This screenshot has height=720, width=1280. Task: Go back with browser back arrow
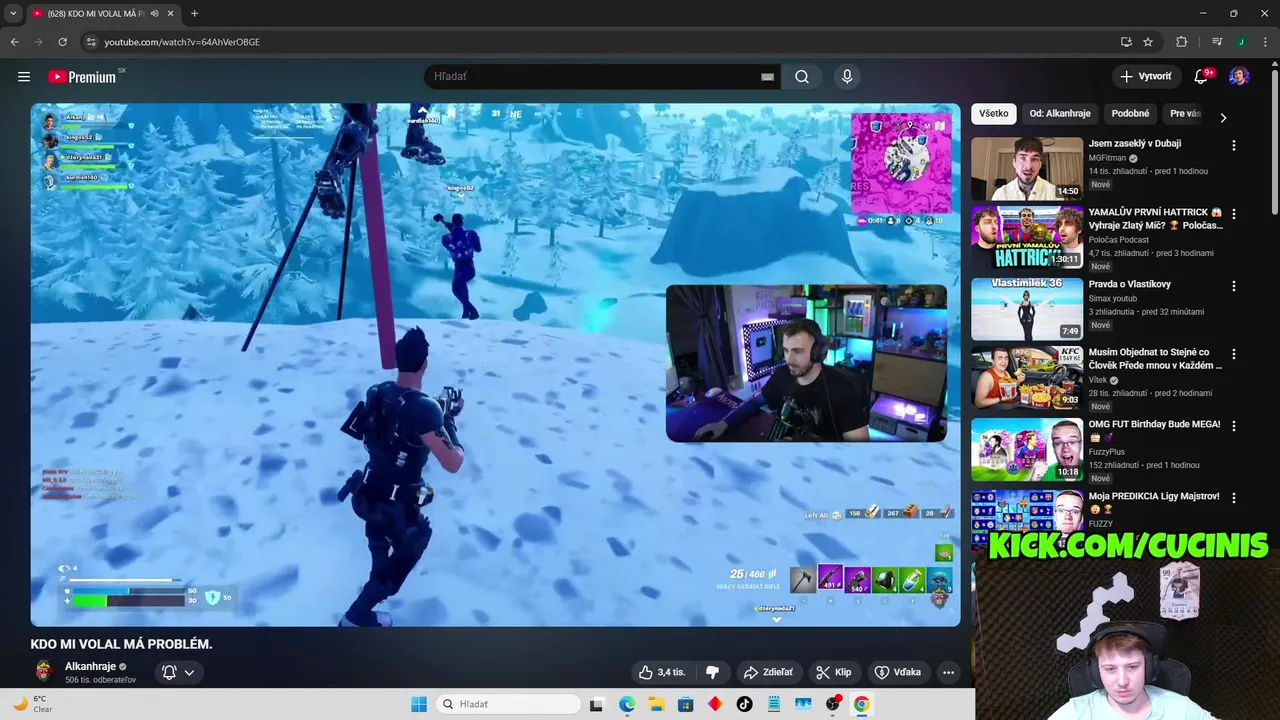(14, 42)
